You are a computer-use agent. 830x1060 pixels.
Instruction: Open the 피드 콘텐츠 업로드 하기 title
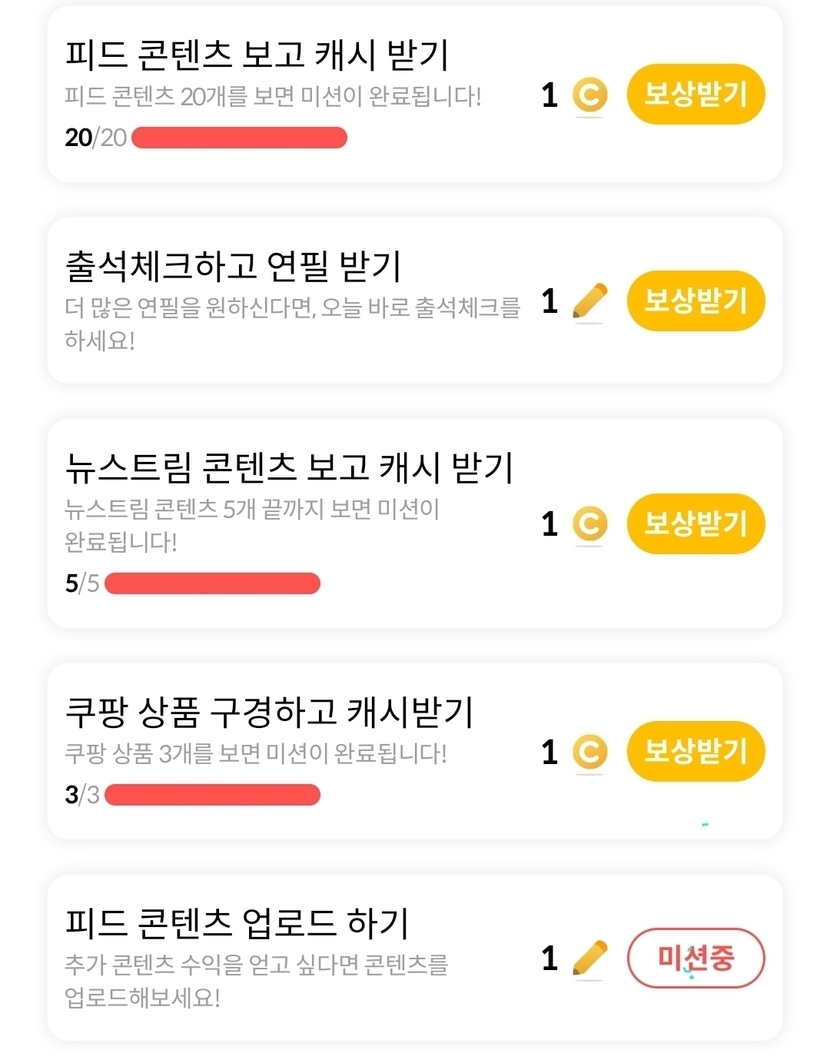(236, 923)
